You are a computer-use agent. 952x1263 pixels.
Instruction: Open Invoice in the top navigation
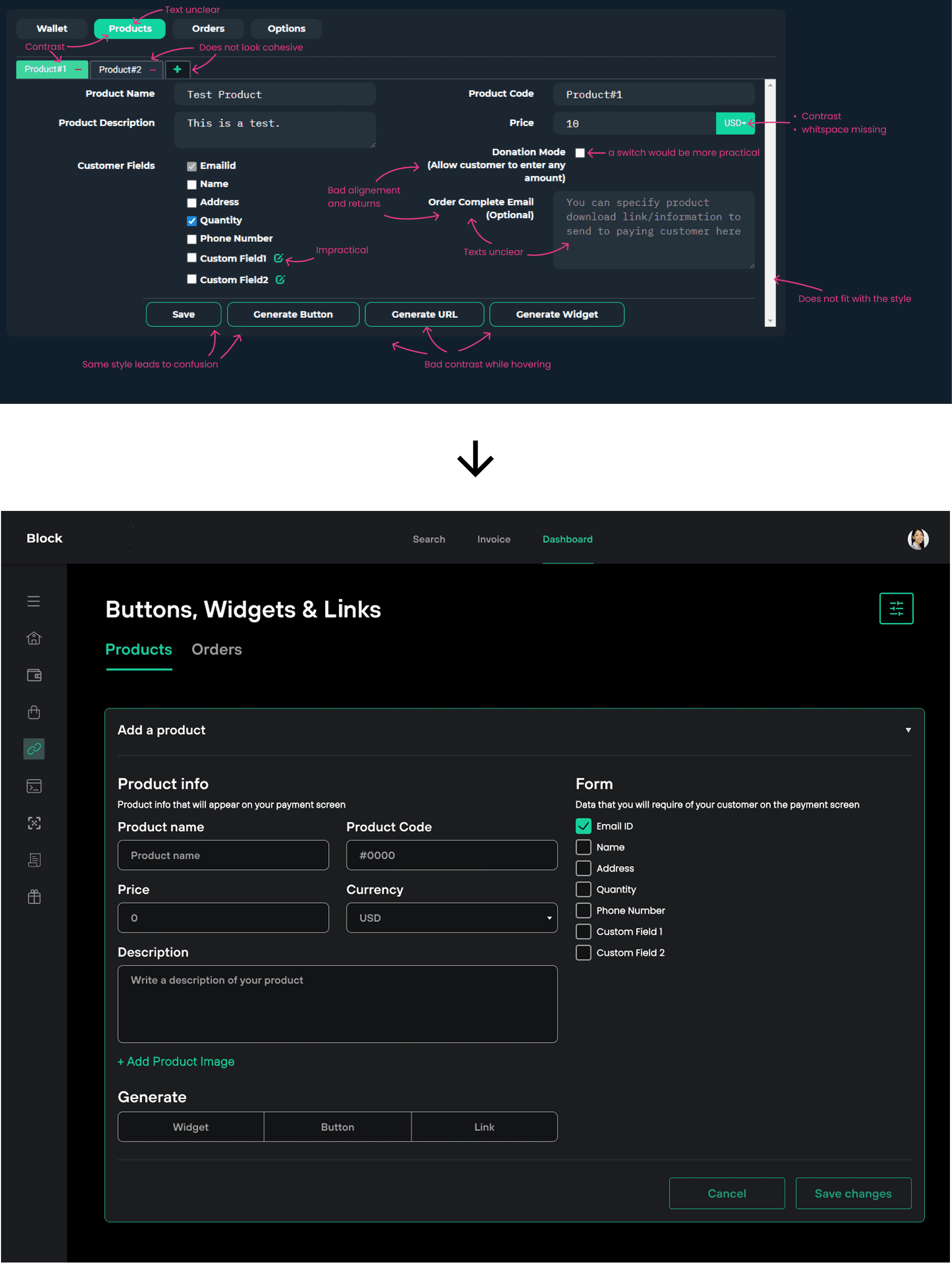(494, 539)
